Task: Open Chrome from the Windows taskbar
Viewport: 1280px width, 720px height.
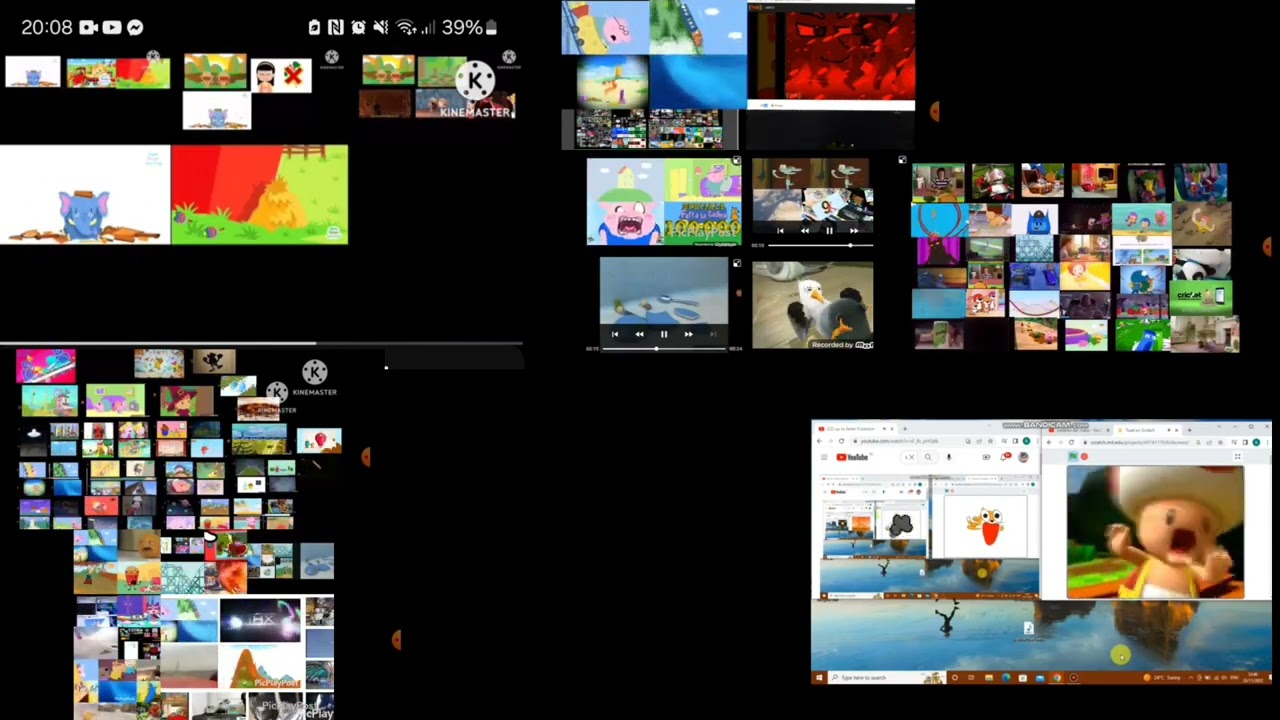Action: 1057,678
